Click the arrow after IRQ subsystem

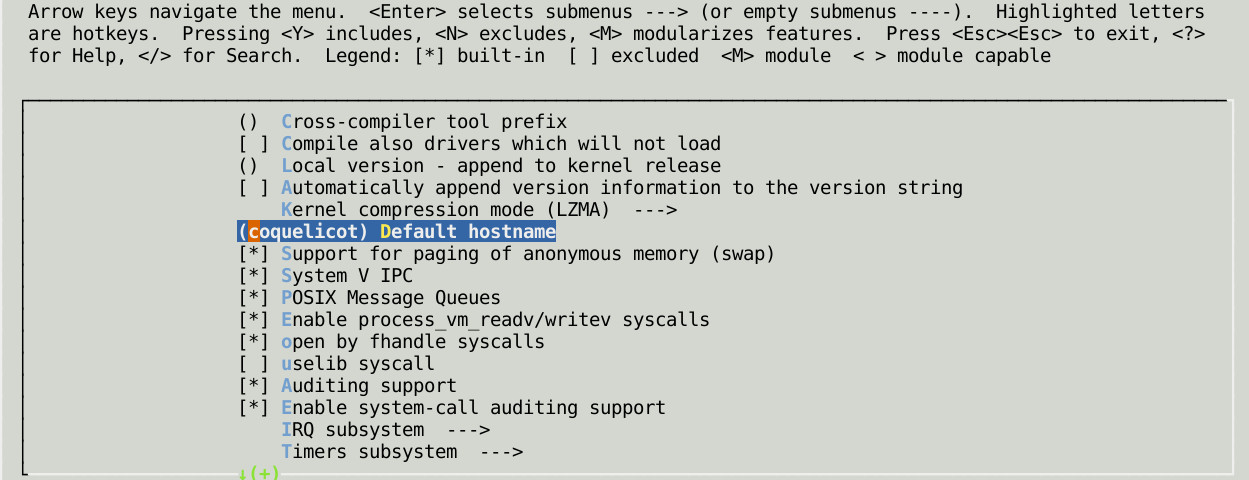click(468, 430)
